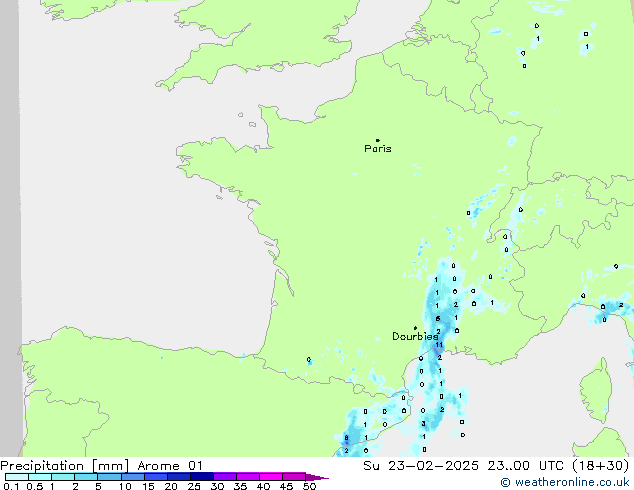Screen dimensions: 634x490
Task: Click the Paris location dot marker
Action: [x=378, y=140]
